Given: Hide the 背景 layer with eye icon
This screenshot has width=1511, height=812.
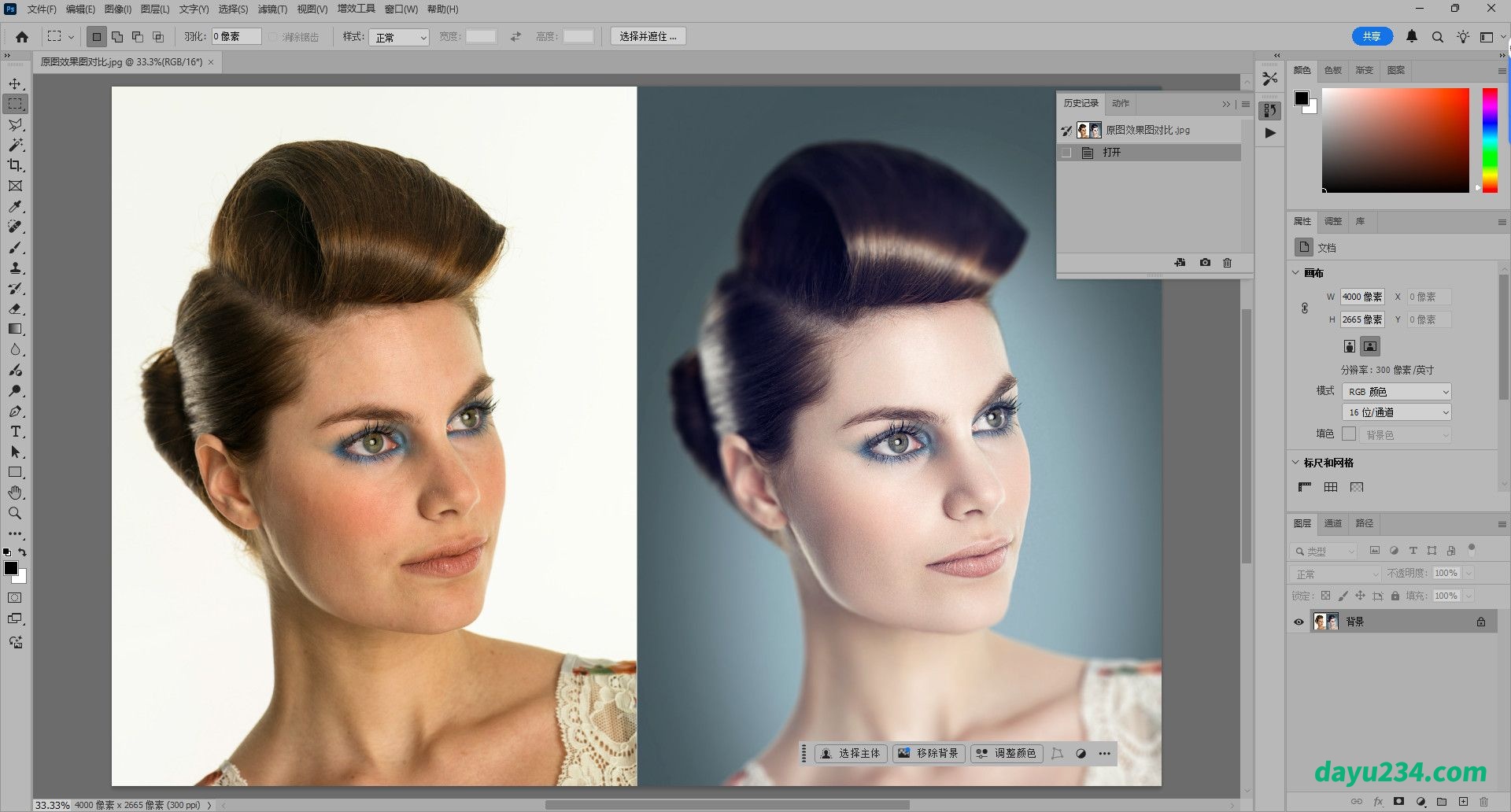Looking at the screenshot, I should click(x=1299, y=622).
